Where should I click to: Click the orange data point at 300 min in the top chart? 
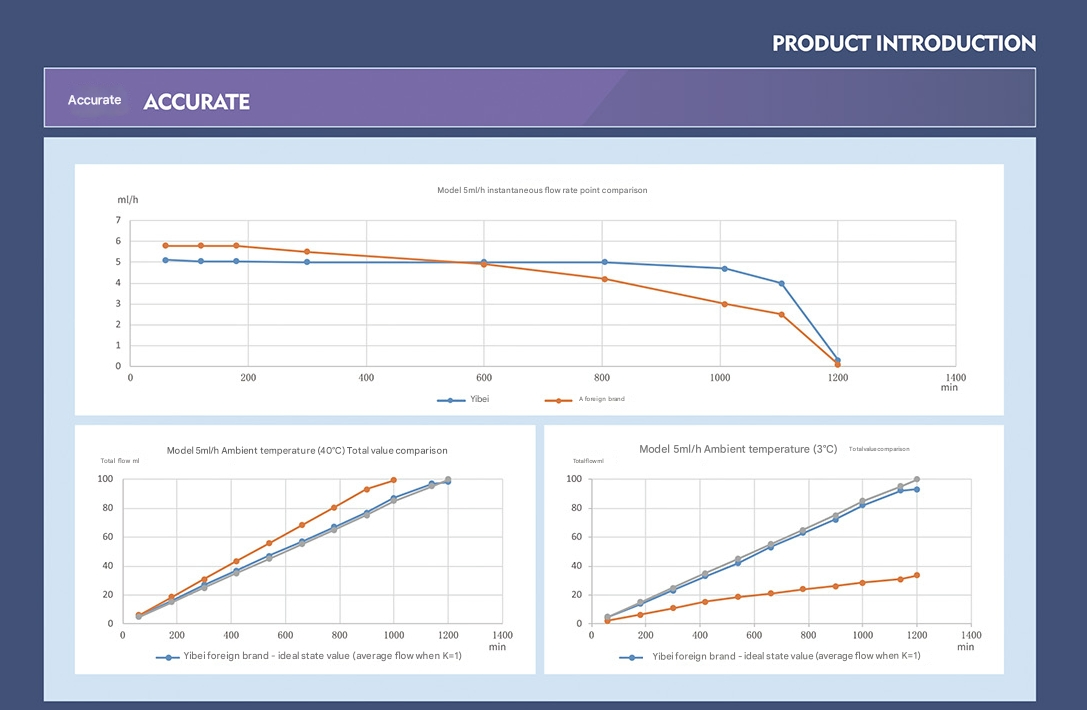(307, 252)
